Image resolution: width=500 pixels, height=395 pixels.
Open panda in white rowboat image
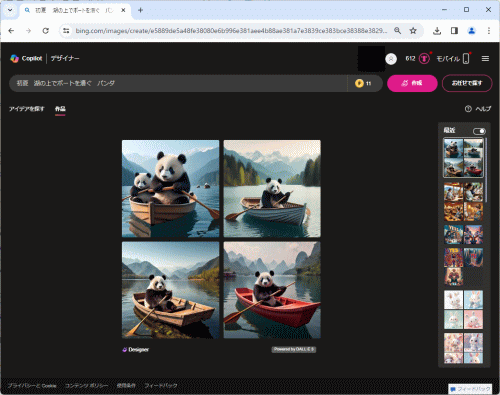(272, 189)
